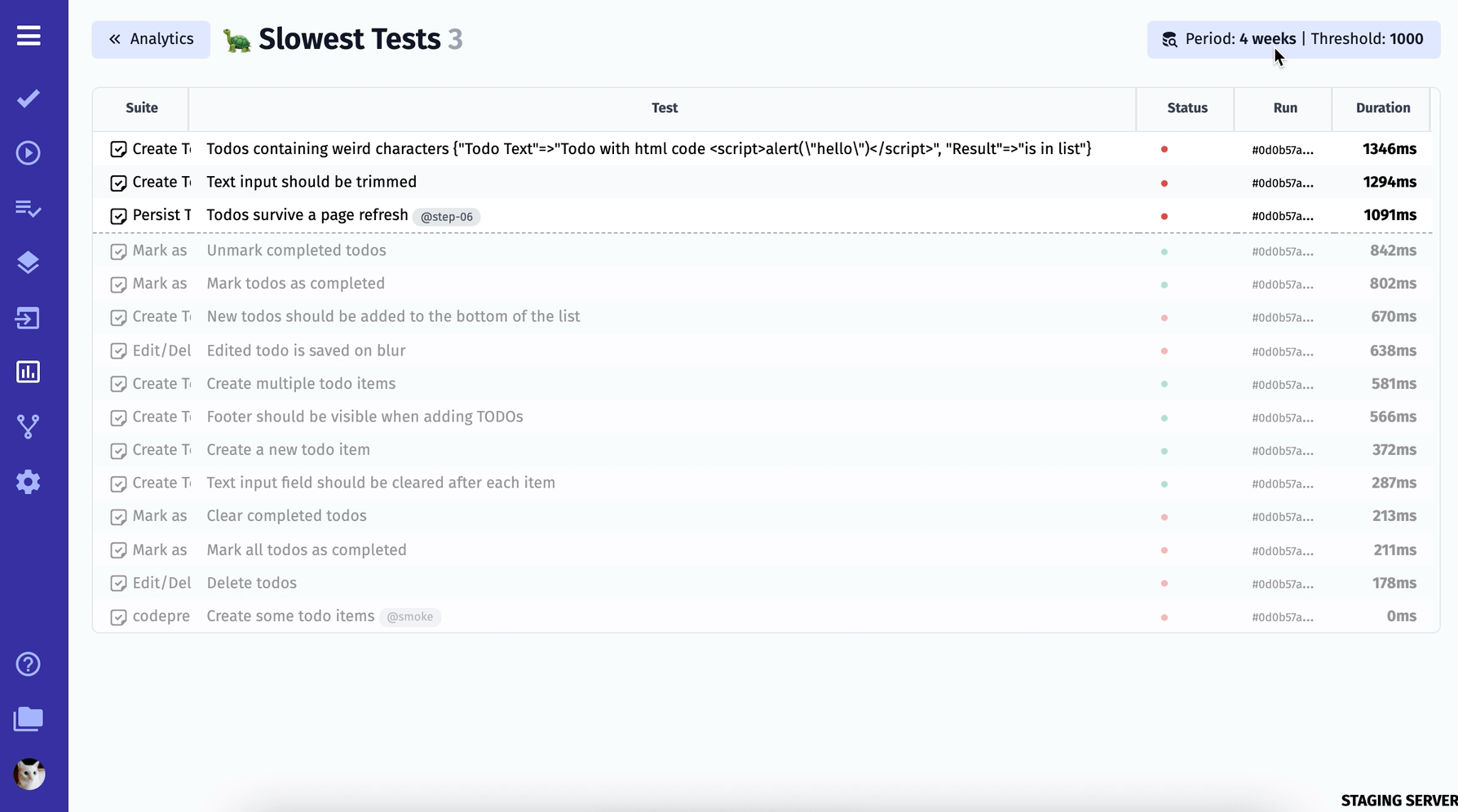Image resolution: width=1458 pixels, height=812 pixels.
Task: Open the test runs play icon in sidebar
Action: coord(29,152)
